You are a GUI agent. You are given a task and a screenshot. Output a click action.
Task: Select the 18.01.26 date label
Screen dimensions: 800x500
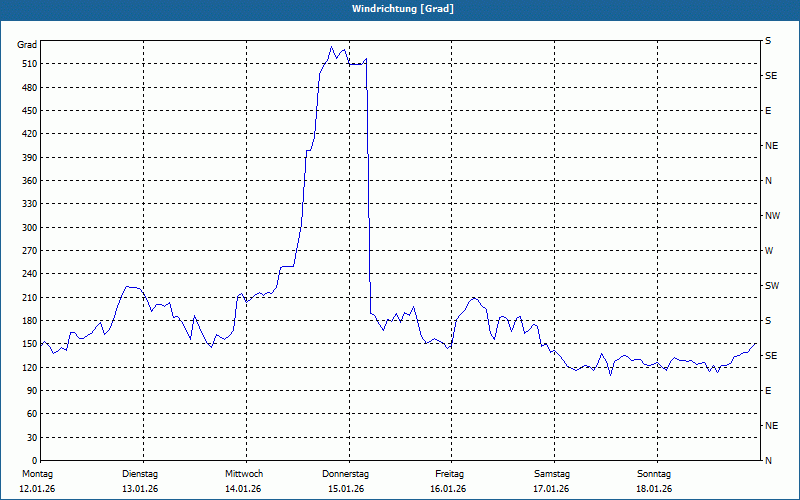click(x=654, y=489)
